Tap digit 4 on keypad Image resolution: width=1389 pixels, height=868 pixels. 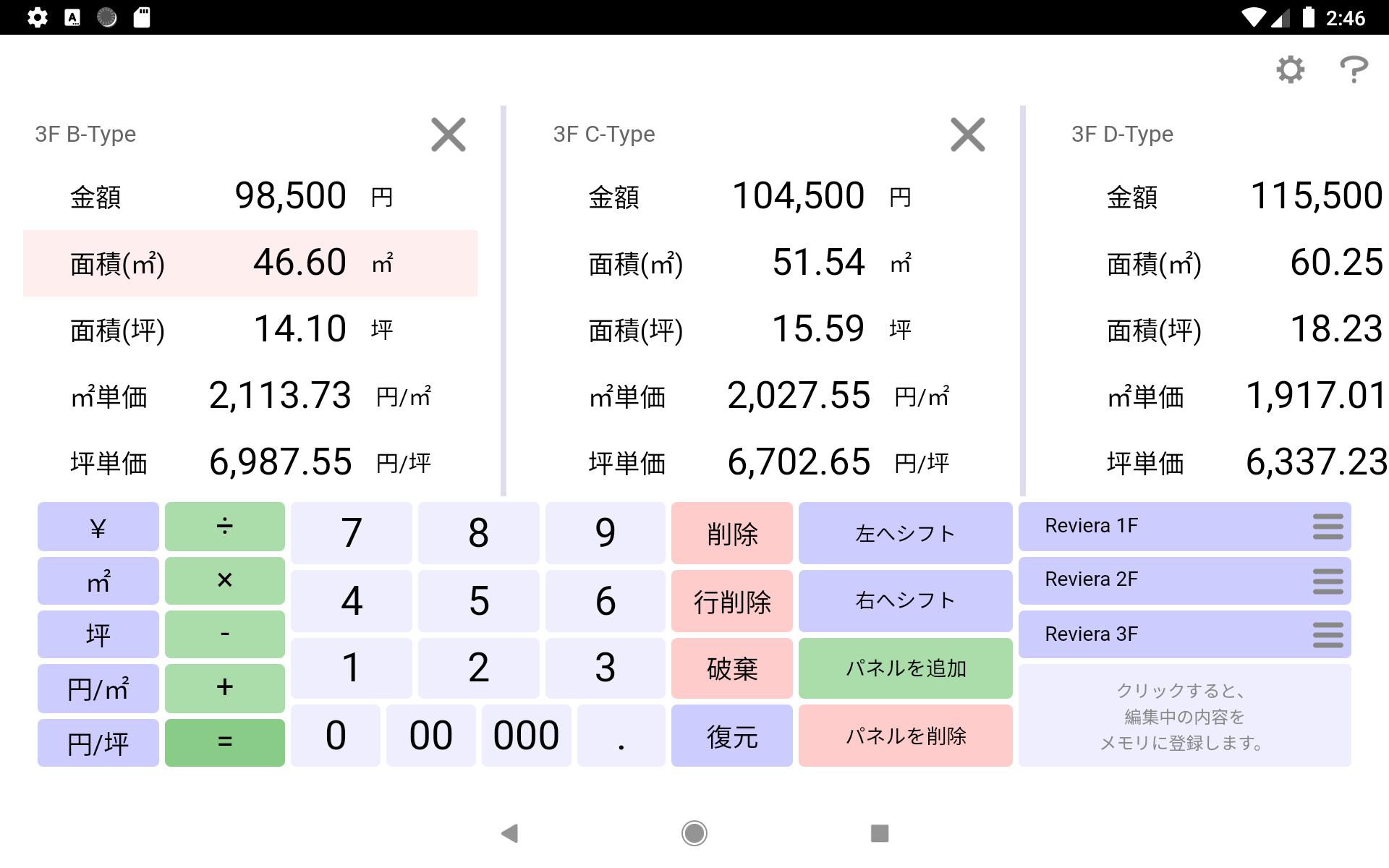(352, 601)
